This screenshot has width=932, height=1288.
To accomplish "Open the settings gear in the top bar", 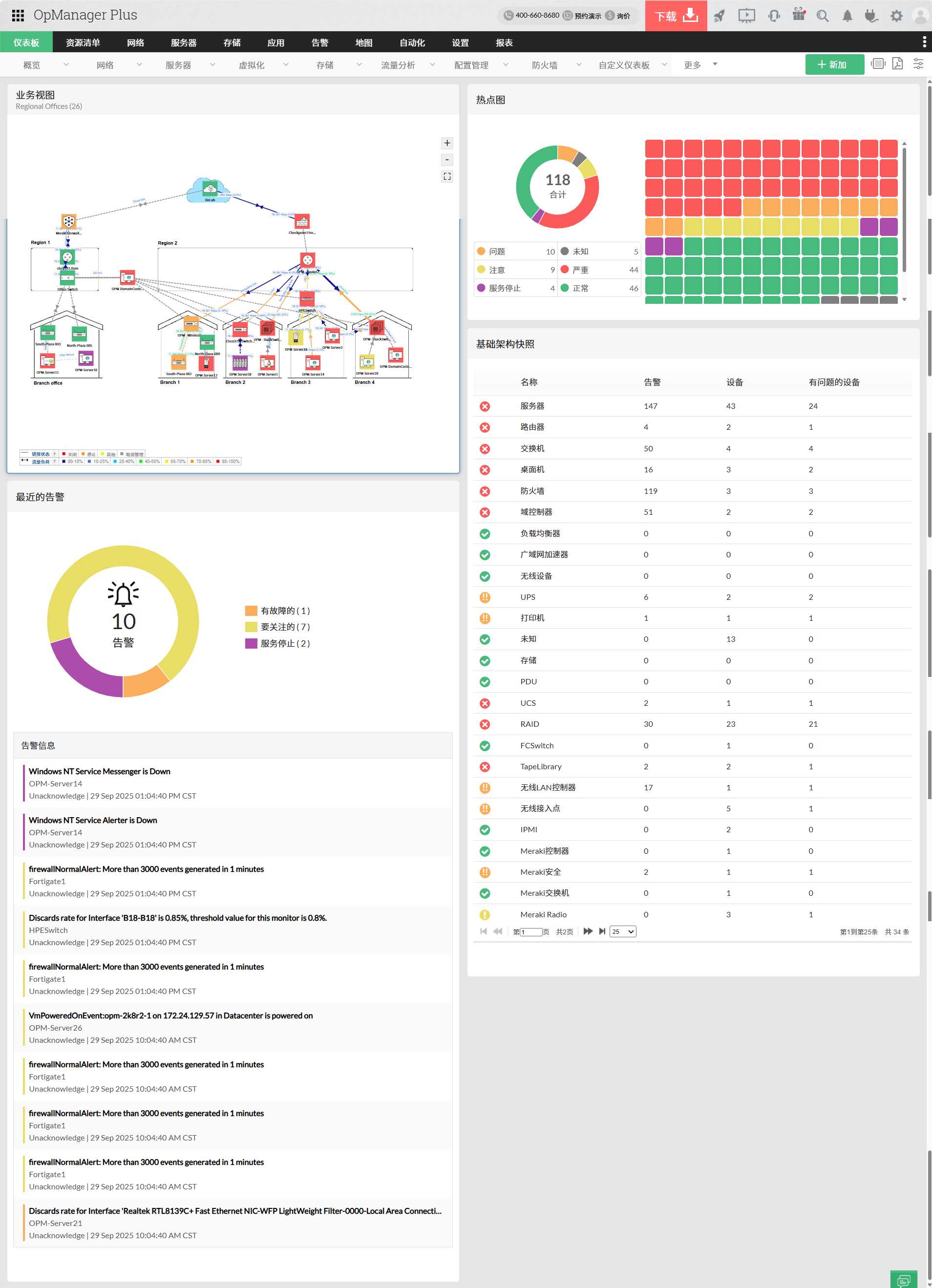I will click(896, 16).
